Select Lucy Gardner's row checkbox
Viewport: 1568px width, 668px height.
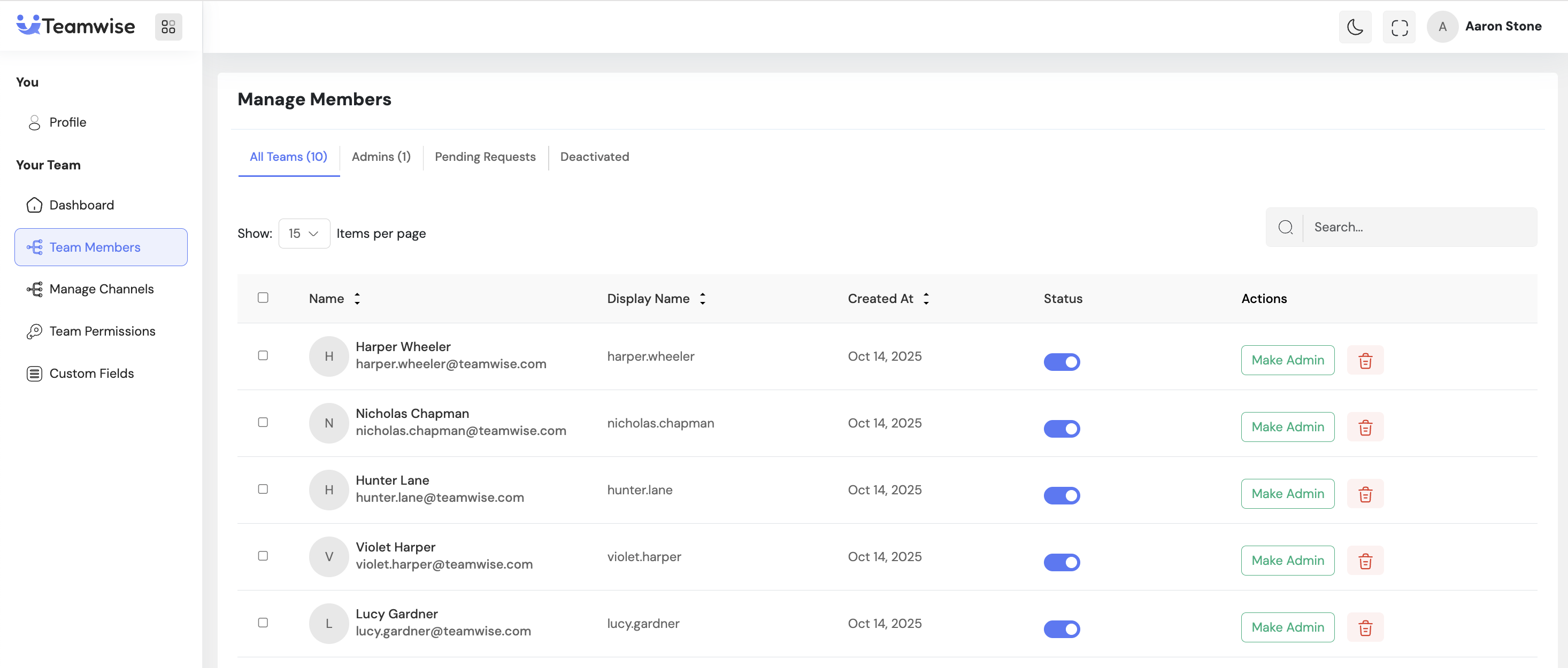point(263,623)
